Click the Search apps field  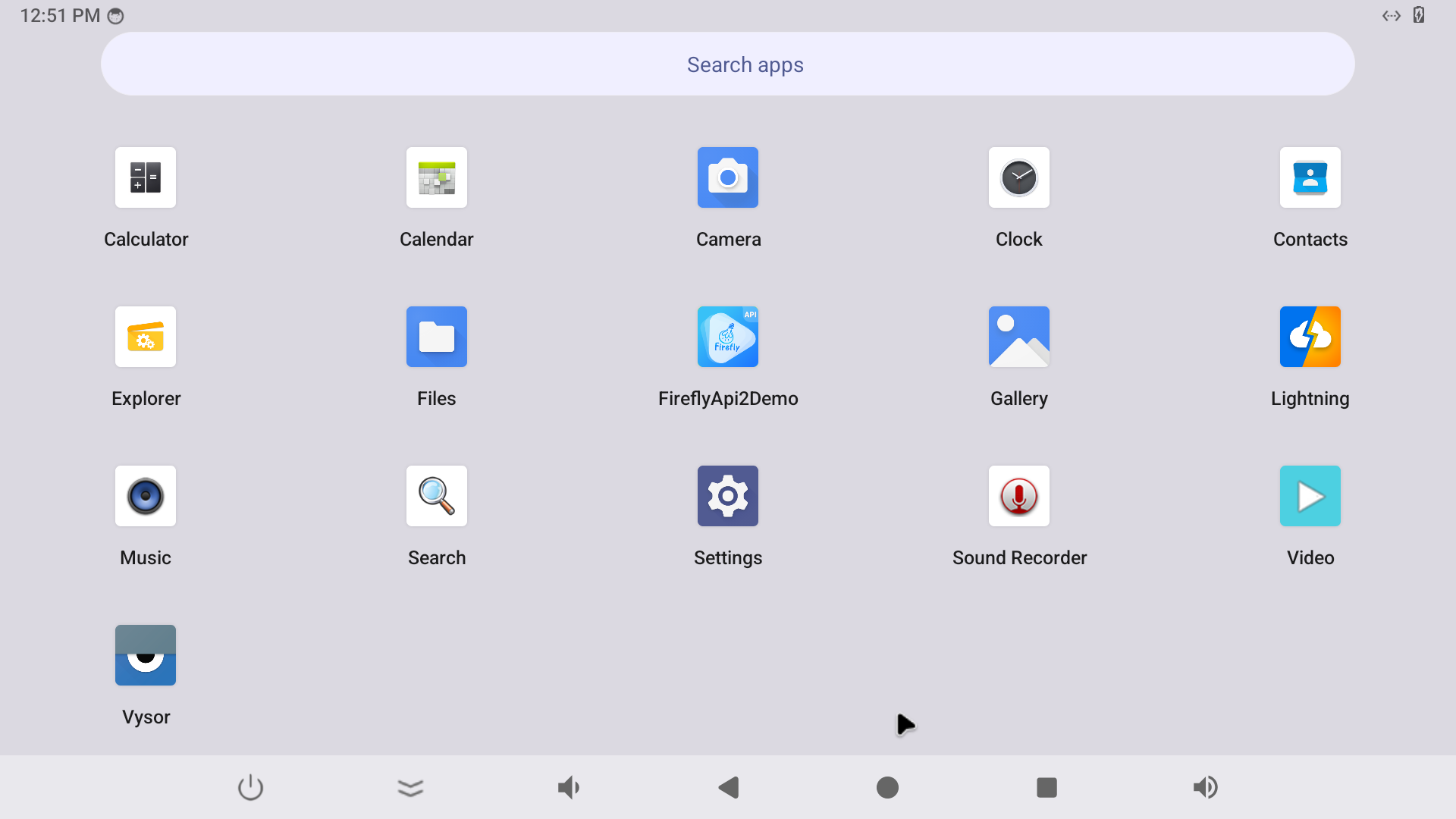click(728, 64)
